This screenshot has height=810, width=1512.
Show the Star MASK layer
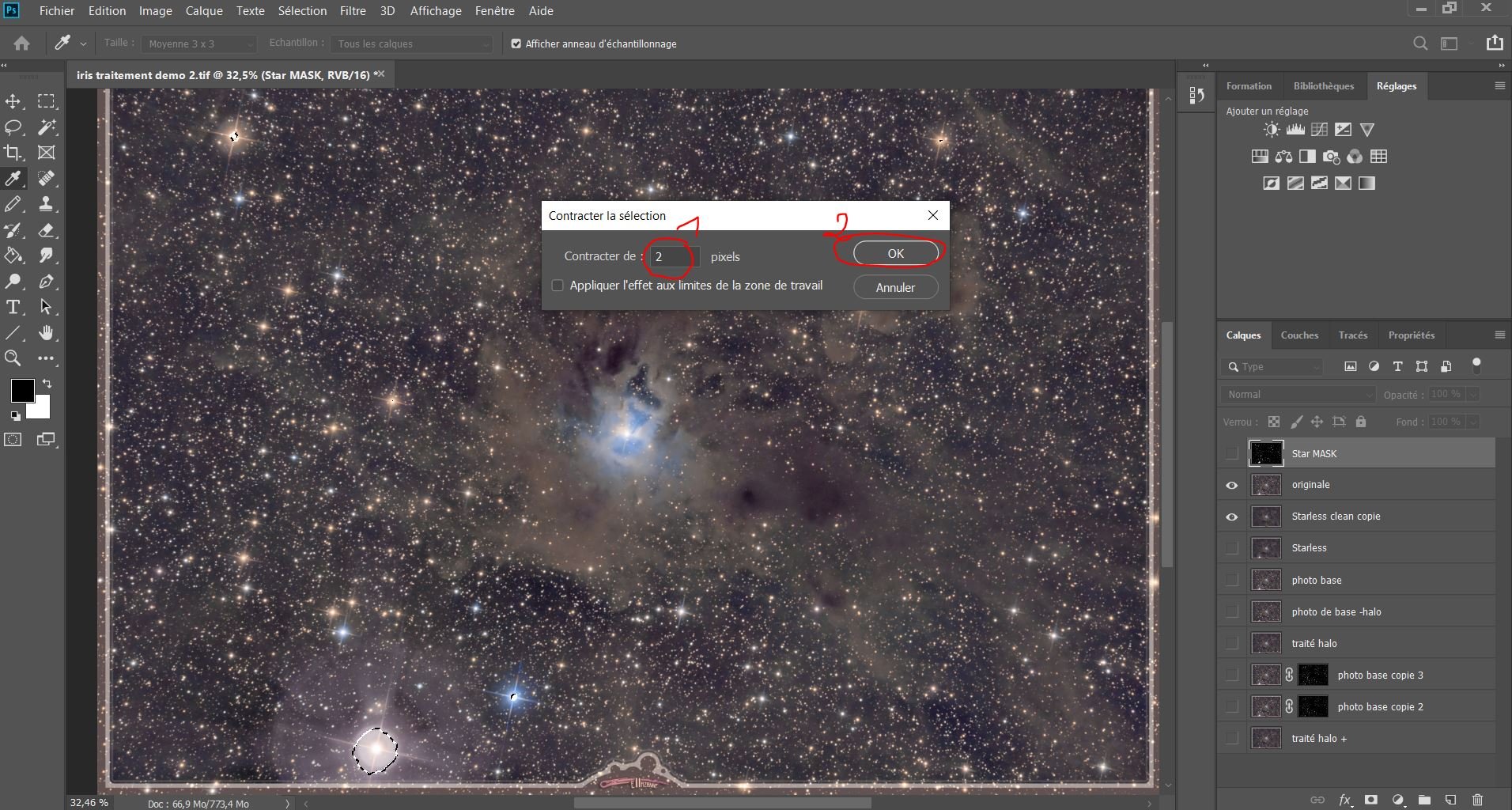coord(1232,453)
